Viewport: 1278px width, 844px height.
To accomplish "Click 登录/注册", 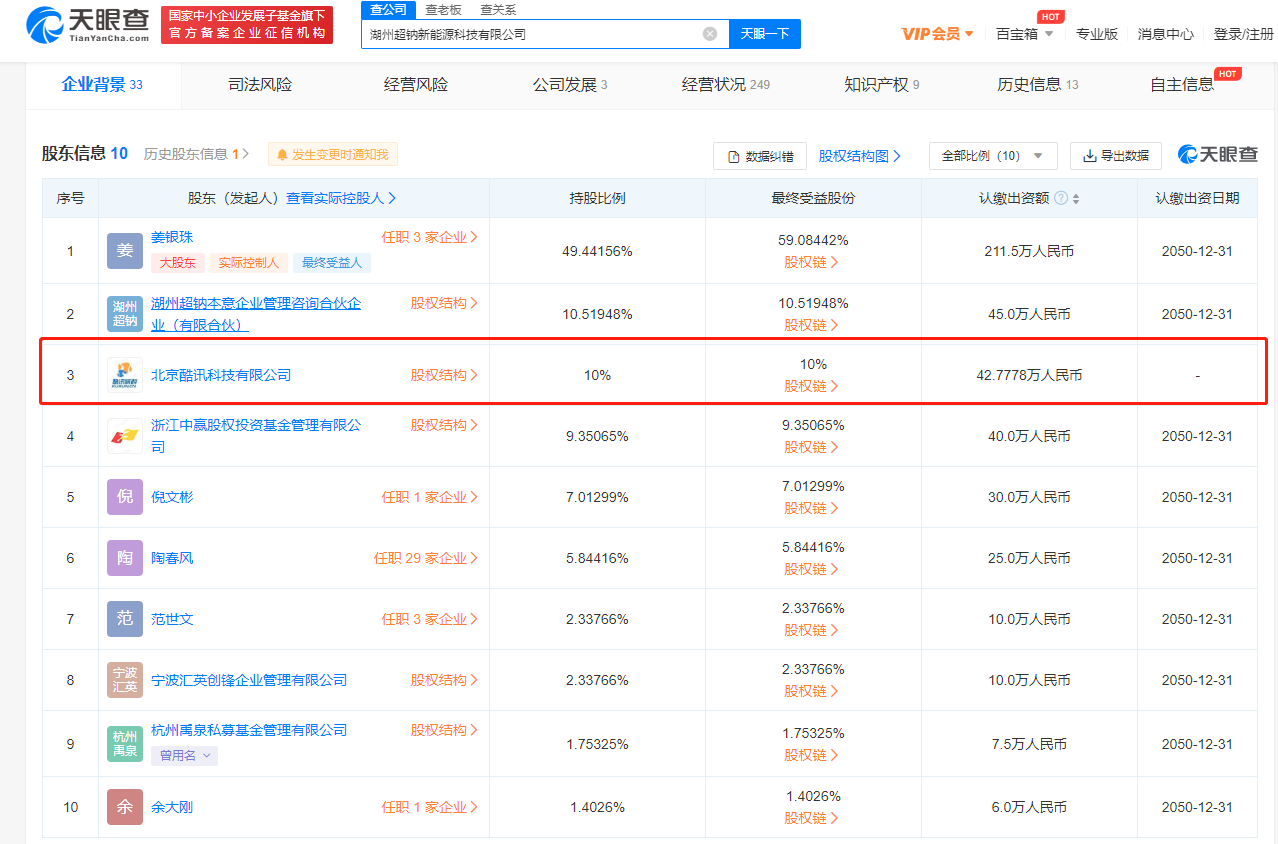I will coord(1243,34).
